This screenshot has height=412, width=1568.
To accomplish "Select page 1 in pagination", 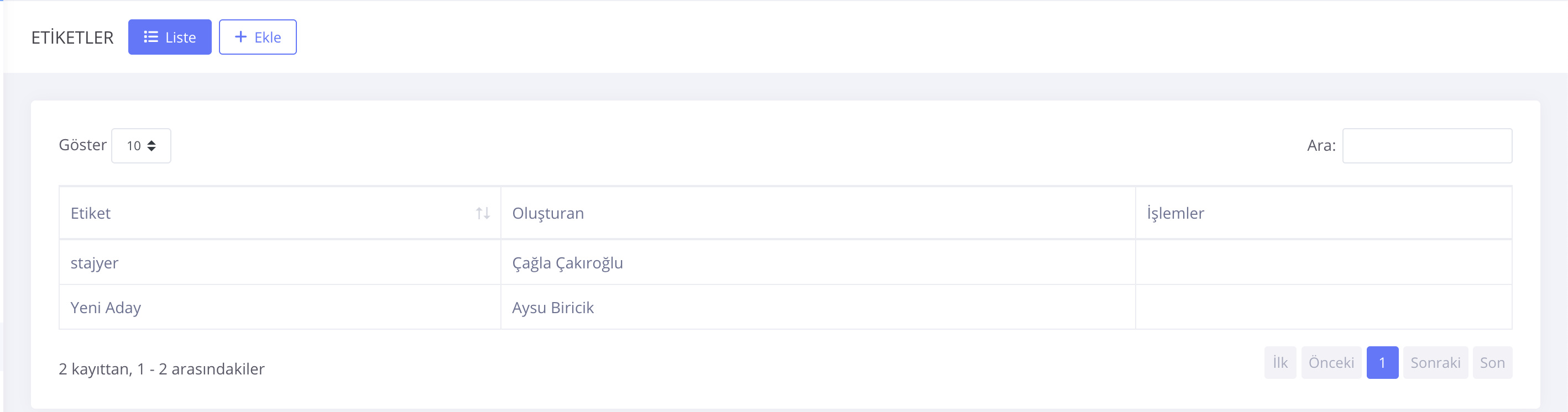I will click(1382, 363).
